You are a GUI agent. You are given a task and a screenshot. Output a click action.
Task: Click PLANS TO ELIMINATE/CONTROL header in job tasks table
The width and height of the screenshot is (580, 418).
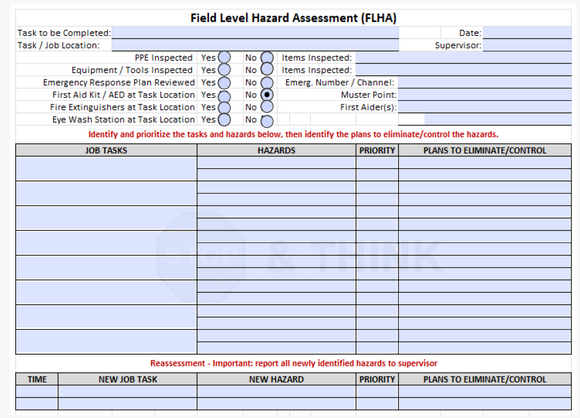485,150
